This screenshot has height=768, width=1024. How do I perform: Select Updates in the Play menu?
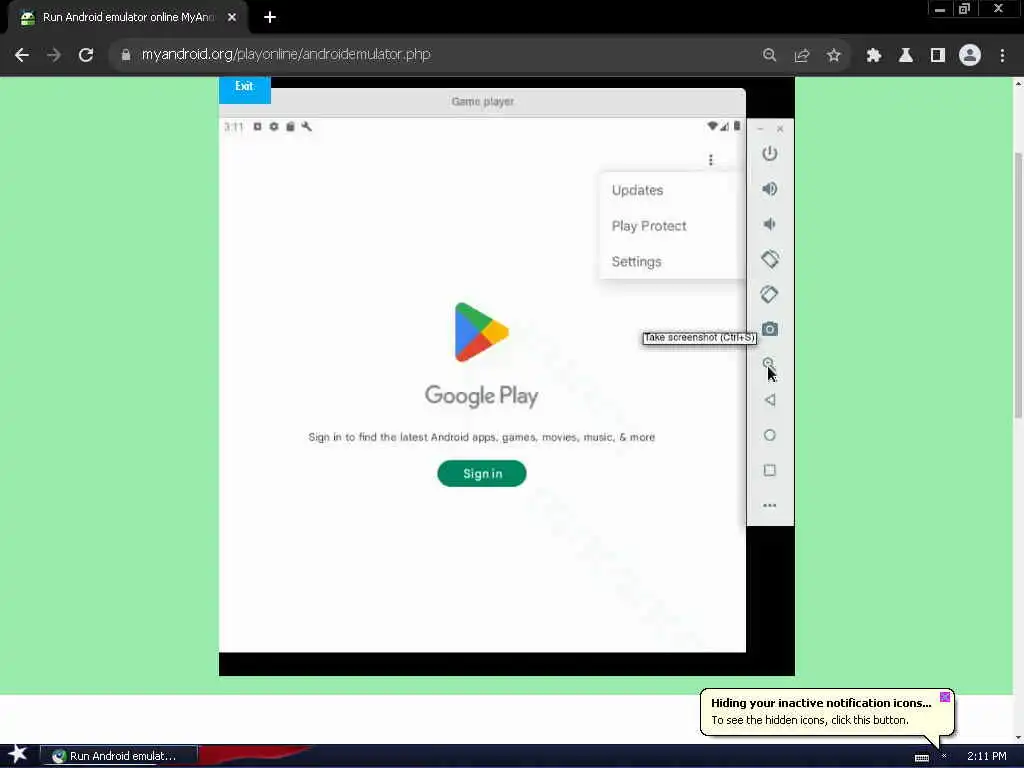(672, 190)
